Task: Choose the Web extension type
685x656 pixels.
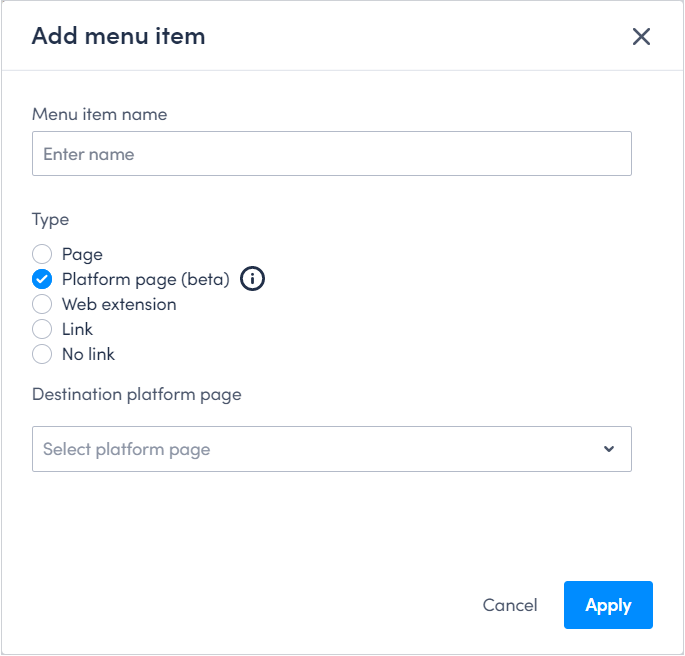Action: pyautogui.click(x=42, y=304)
